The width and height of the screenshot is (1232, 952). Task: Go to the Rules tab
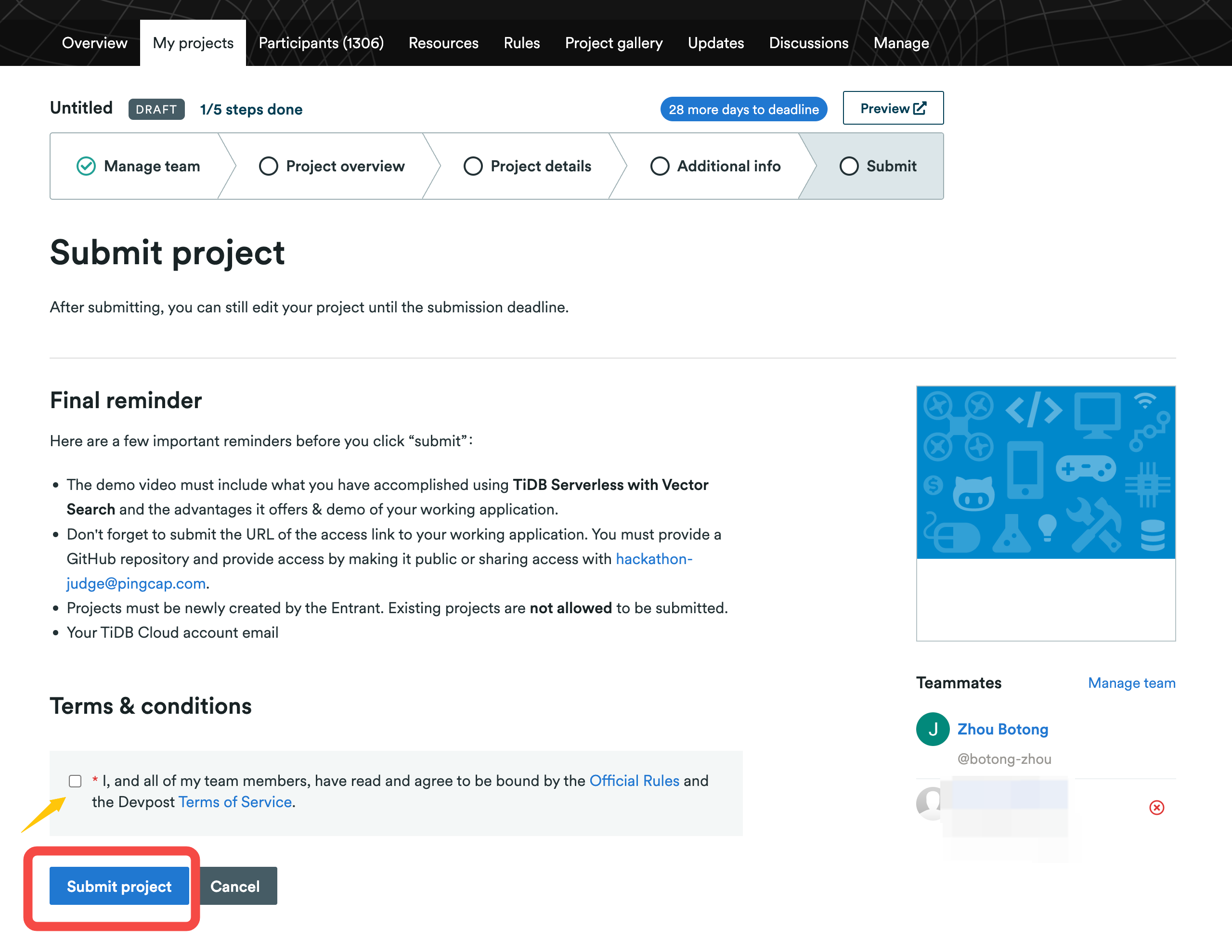coord(522,43)
